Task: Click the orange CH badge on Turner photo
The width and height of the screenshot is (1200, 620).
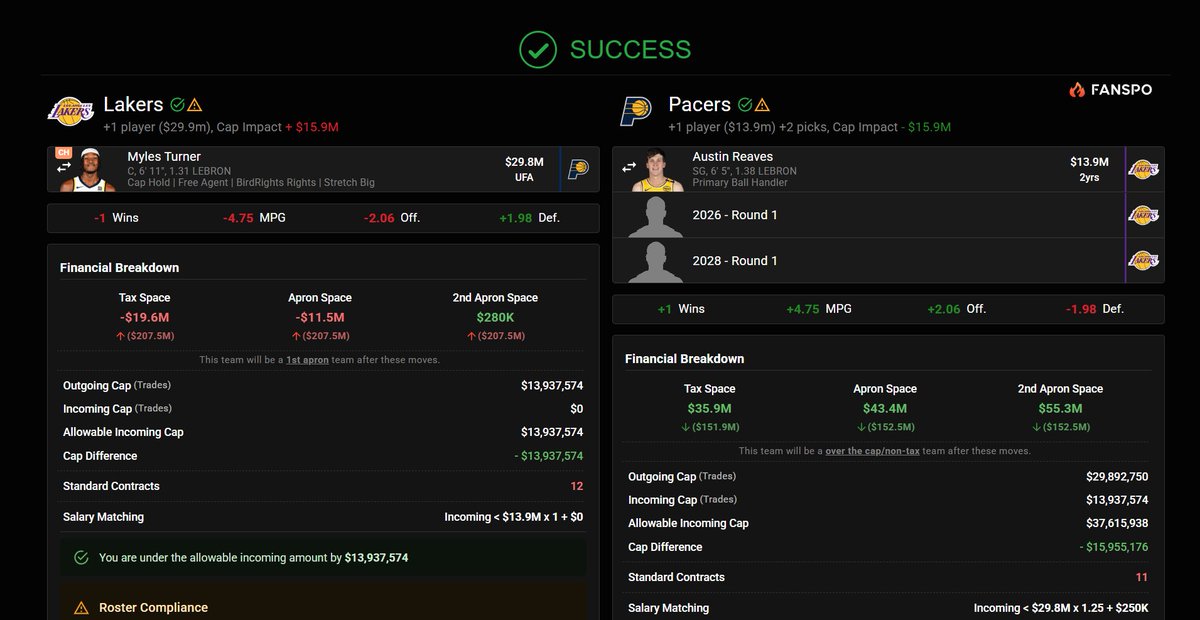Action: click(63, 153)
